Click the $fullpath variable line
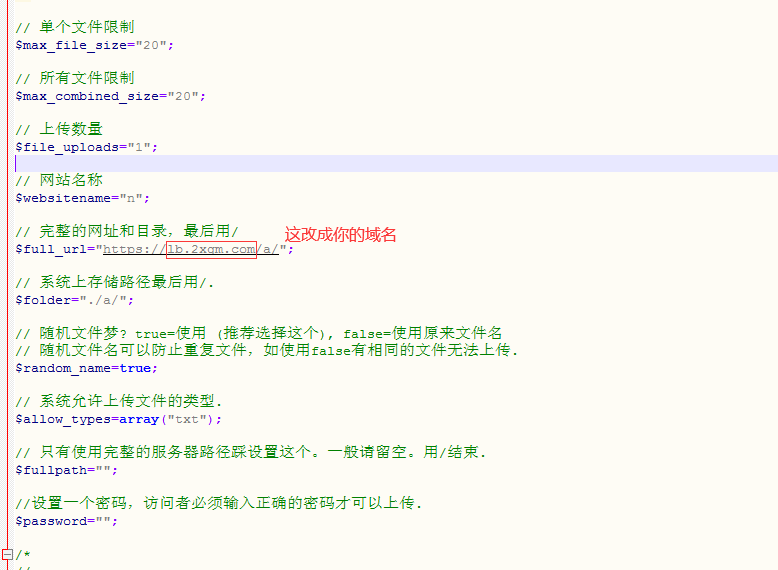778x570 pixels. [66, 470]
